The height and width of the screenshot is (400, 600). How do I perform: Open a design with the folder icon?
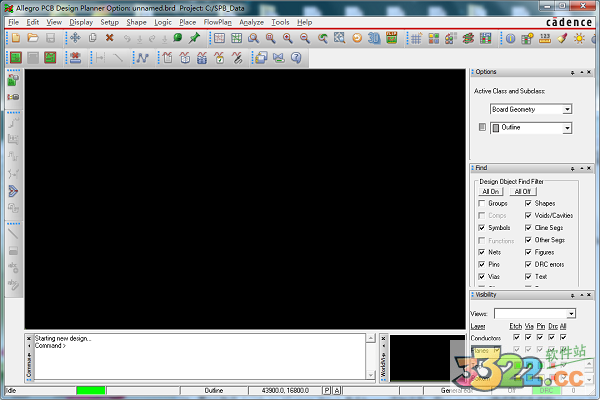pyautogui.click(x=33, y=38)
